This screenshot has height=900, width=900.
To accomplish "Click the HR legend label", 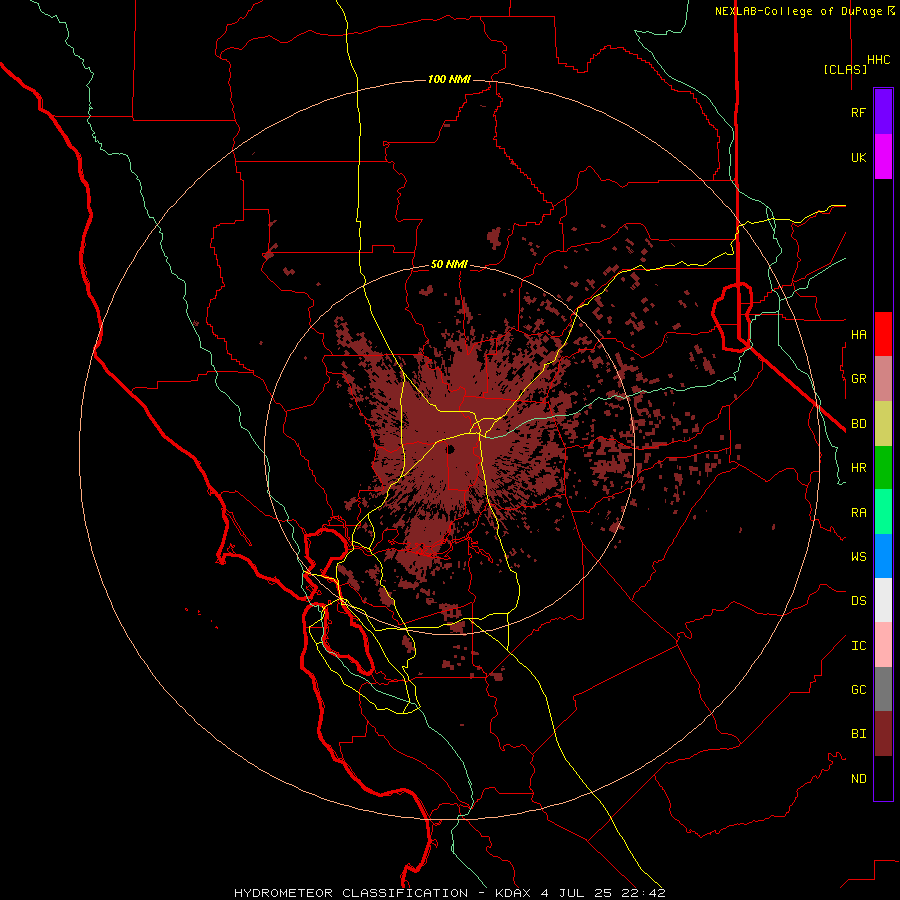I will pyautogui.click(x=858, y=468).
